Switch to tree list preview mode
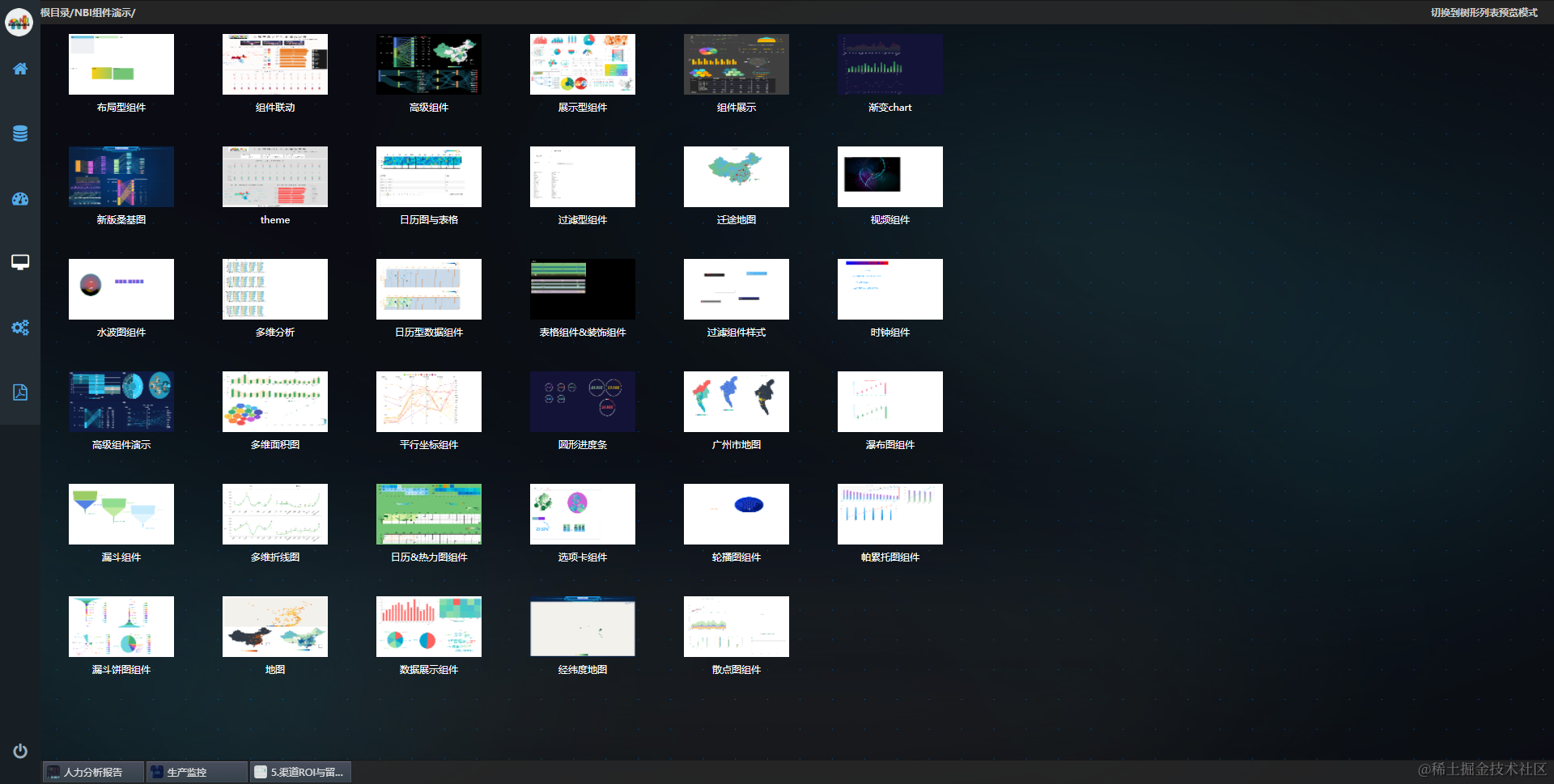 [1484, 12]
